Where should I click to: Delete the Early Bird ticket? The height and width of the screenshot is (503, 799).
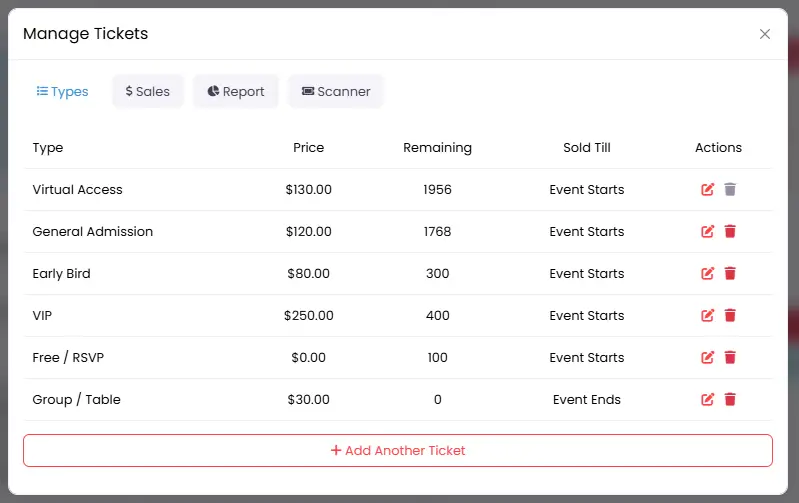pos(730,273)
